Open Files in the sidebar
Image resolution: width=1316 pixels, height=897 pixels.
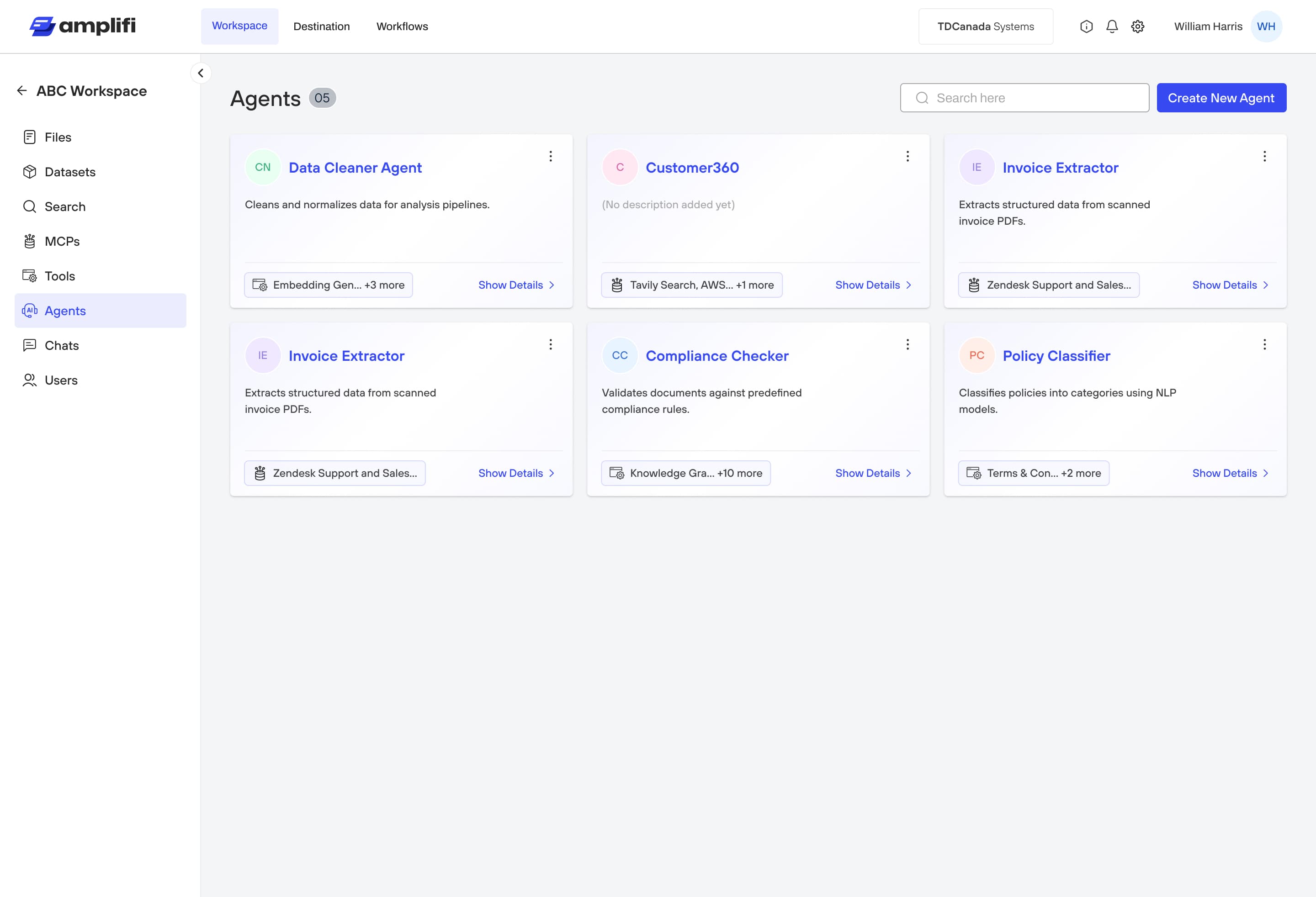(x=100, y=137)
